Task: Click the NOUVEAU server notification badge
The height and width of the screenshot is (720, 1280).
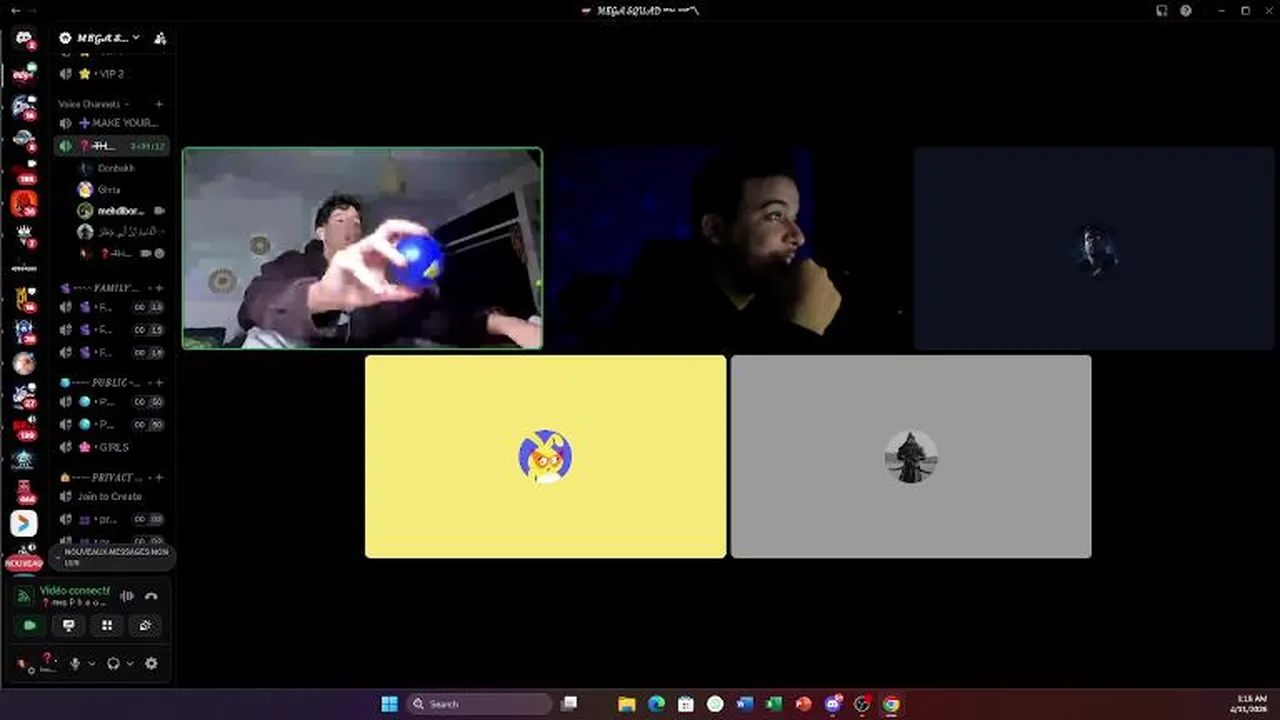Action: click(x=24, y=563)
